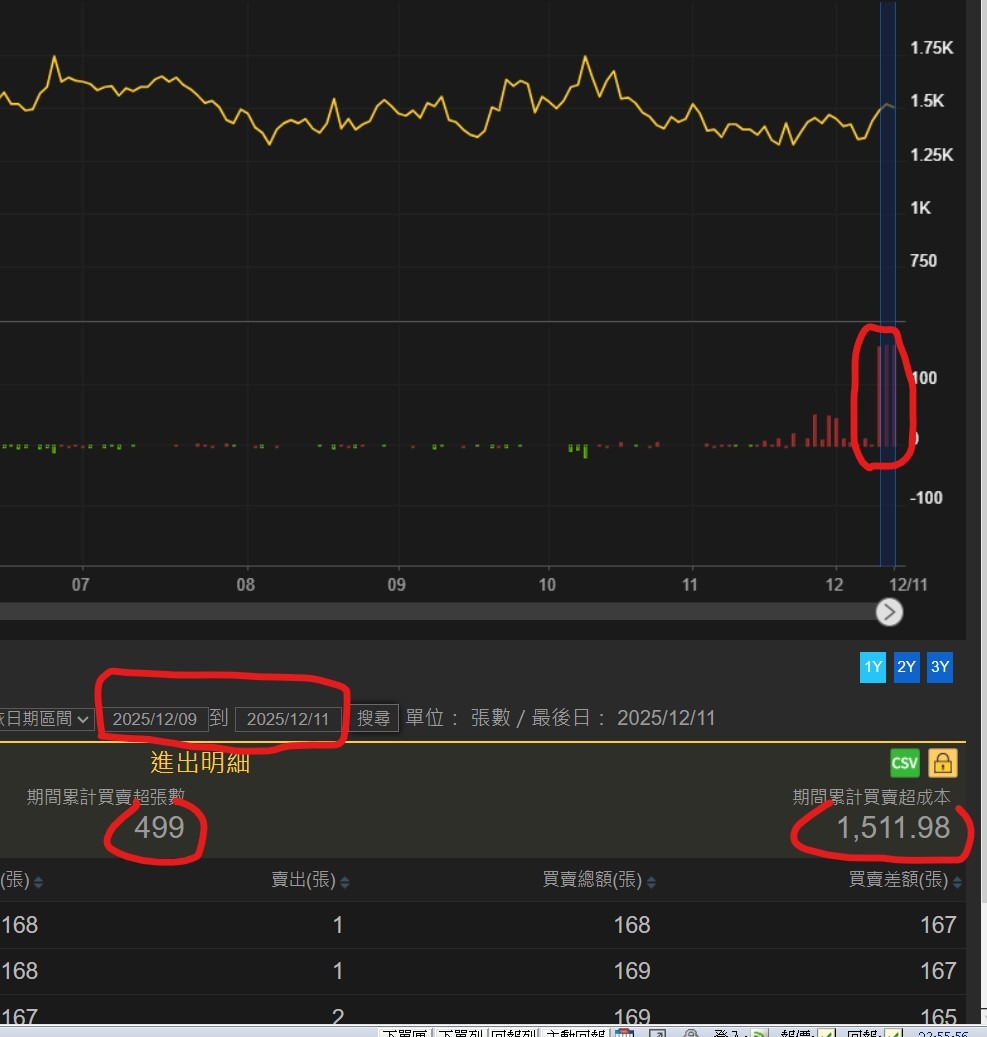The image size is (987, 1037).
Task: Click the 搜尋 search button
Action: (x=373, y=718)
